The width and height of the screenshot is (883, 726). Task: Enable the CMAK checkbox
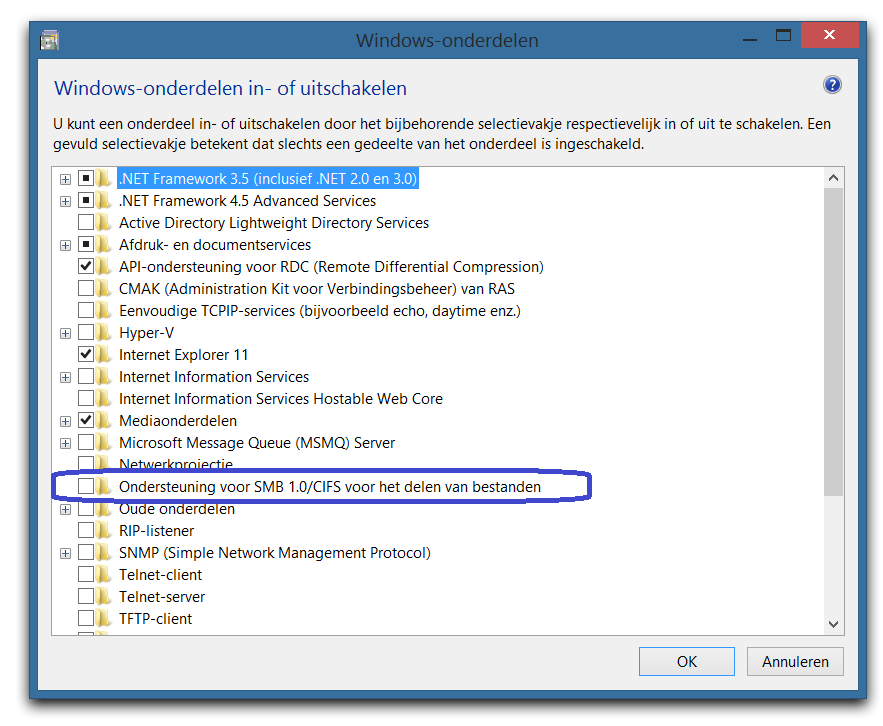pos(86,288)
